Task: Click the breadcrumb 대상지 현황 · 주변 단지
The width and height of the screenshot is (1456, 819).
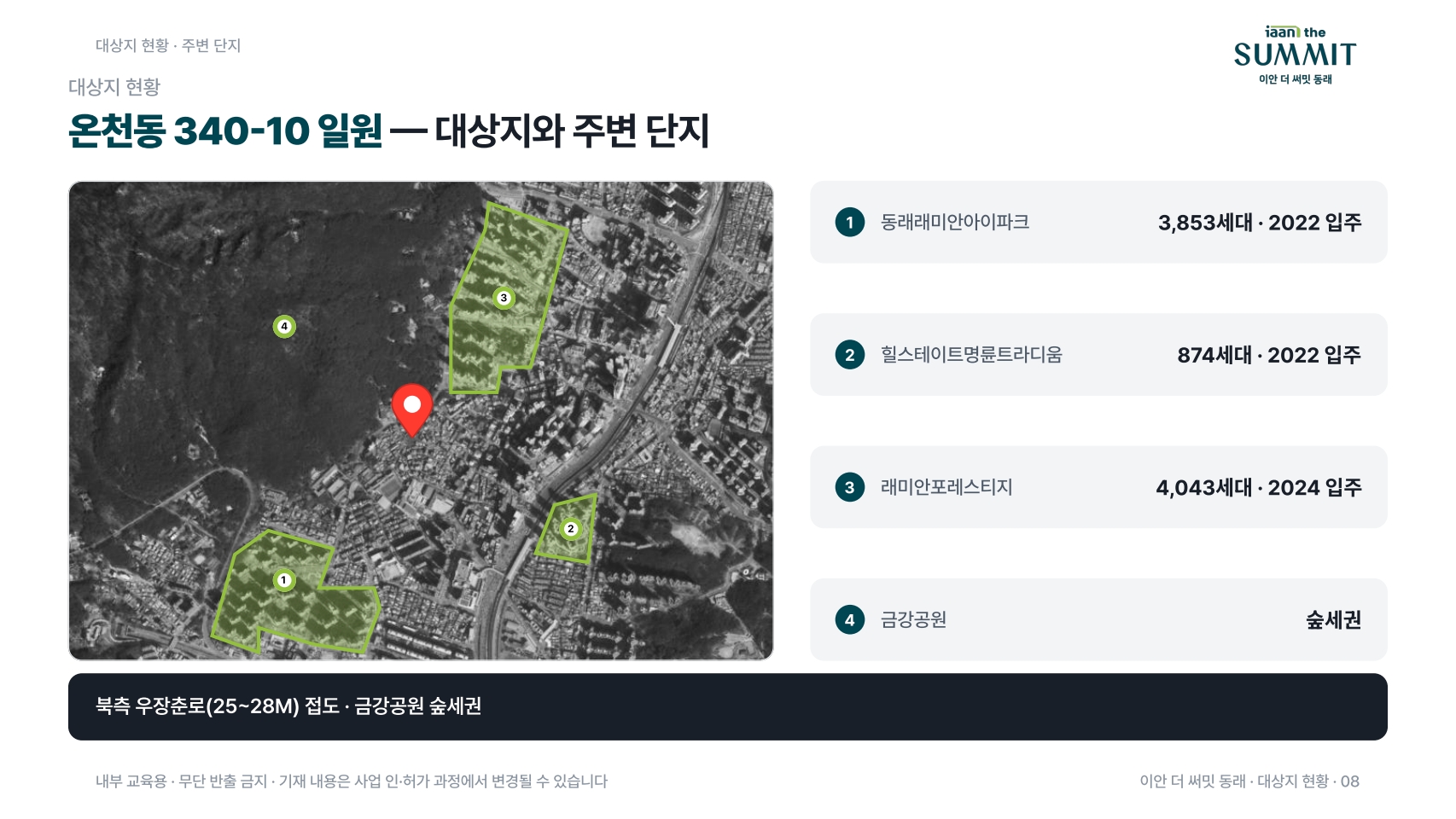Action: (168, 45)
